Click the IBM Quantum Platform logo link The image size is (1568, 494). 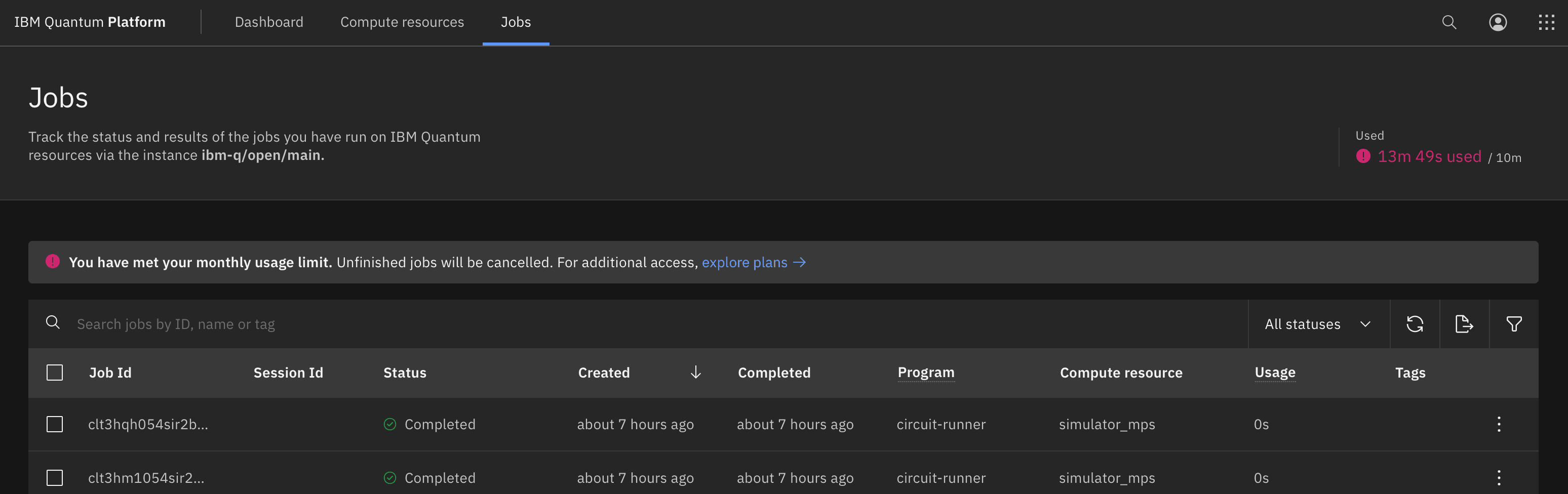point(90,22)
